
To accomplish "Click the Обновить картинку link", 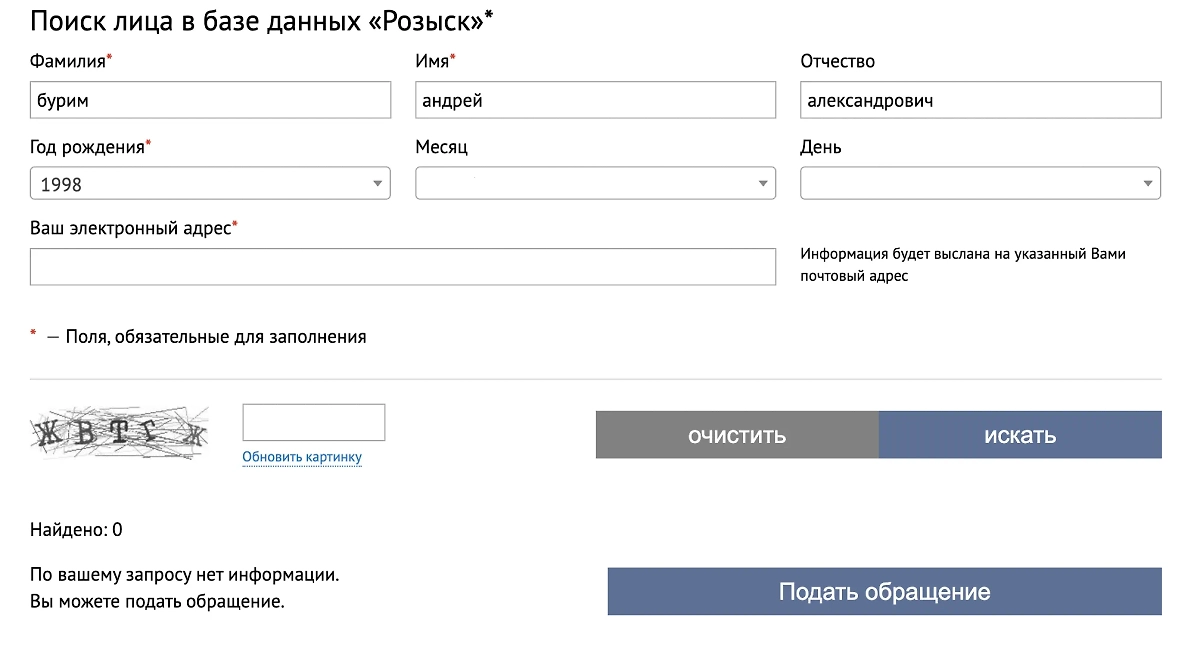I will click(x=302, y=458).
